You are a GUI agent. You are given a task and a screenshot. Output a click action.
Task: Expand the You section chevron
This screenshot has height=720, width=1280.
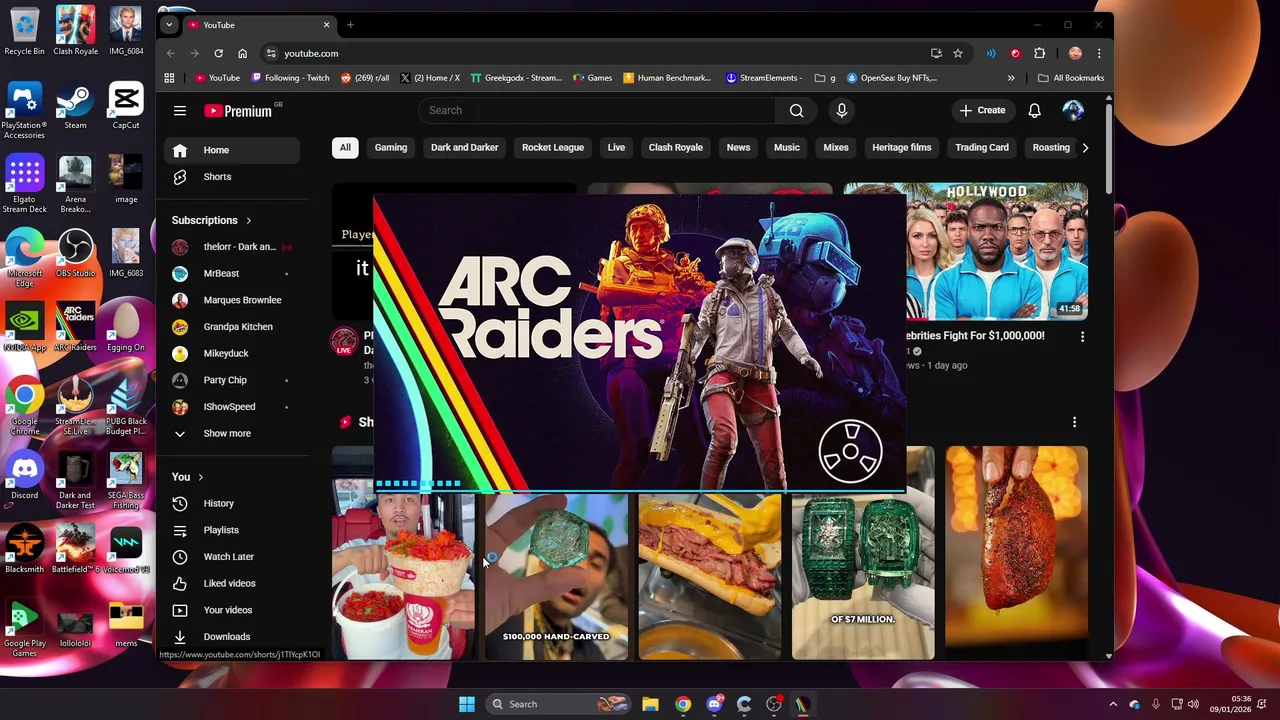(200, 477)
